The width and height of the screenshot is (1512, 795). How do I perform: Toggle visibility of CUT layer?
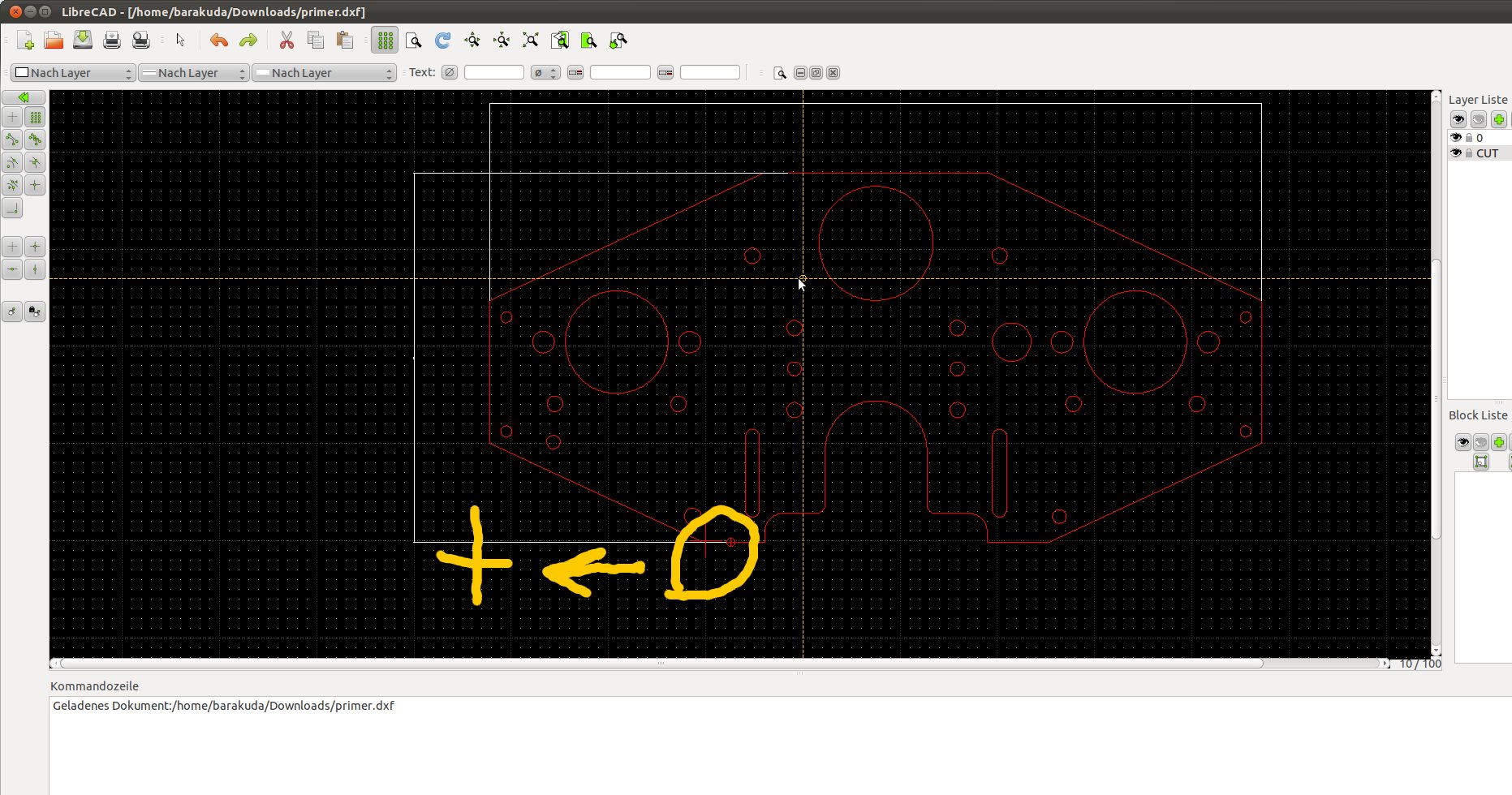(x=1456, y=153)
